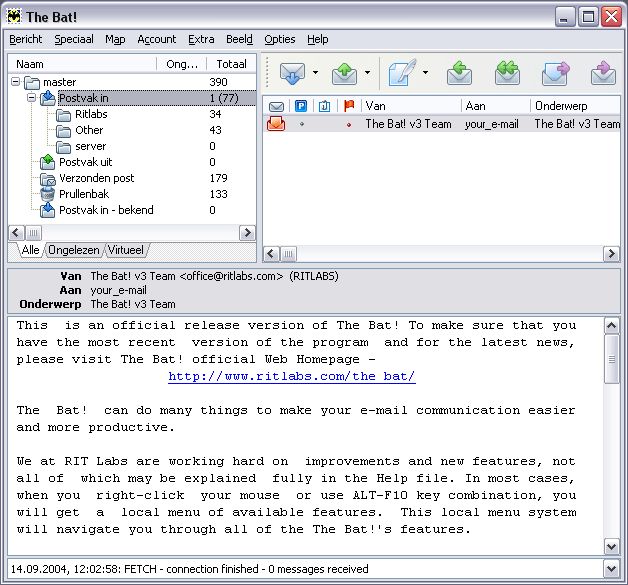This screenshot has height=585, width=628.
Task: Click the flag column header icon
Action: click(349, 106)
